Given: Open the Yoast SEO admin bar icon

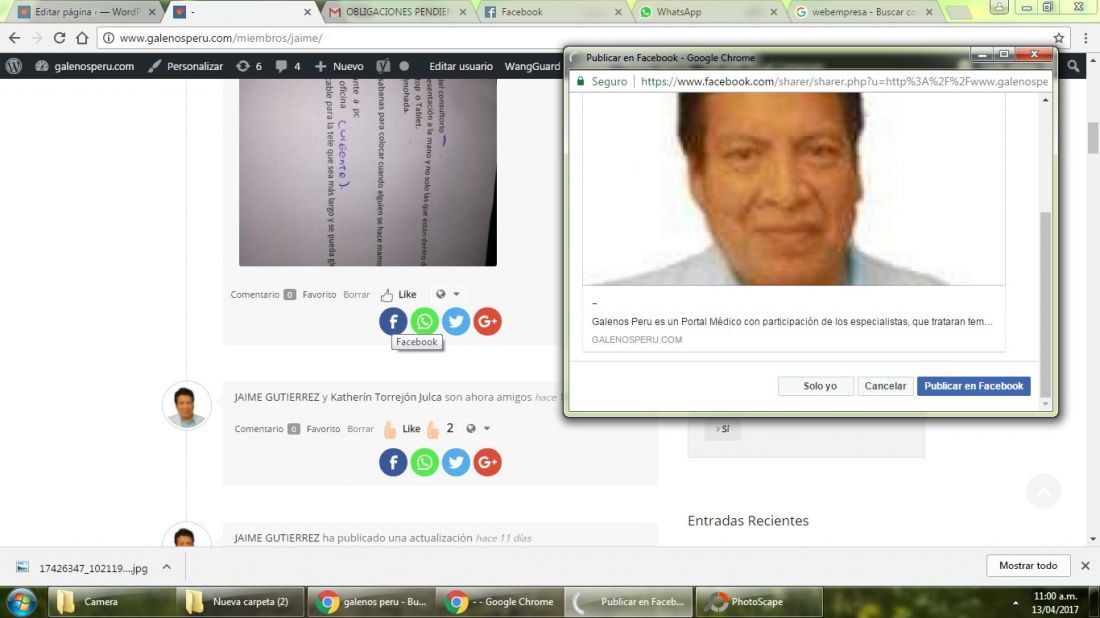Looking at the screenshot, I should (383, 66).
